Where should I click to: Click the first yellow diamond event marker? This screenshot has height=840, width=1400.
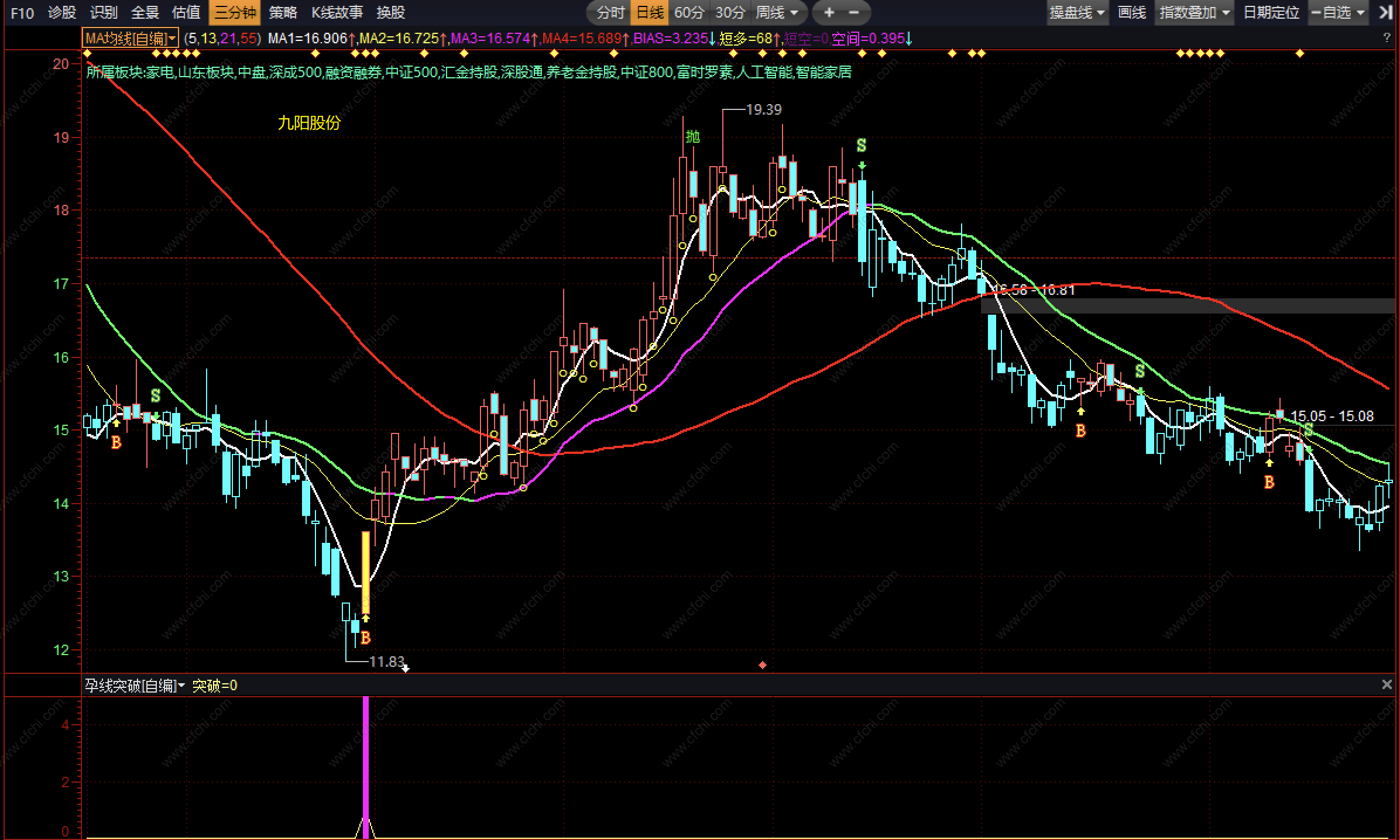(x=88, y=54)
